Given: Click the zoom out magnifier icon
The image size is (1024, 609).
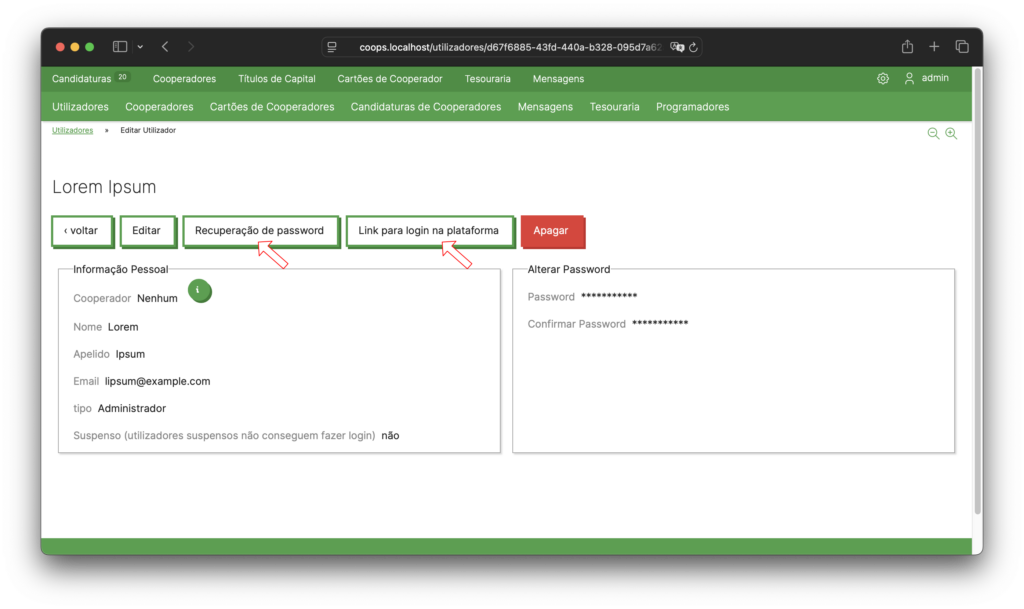Looking at the screenshot, I should [933, 133].
